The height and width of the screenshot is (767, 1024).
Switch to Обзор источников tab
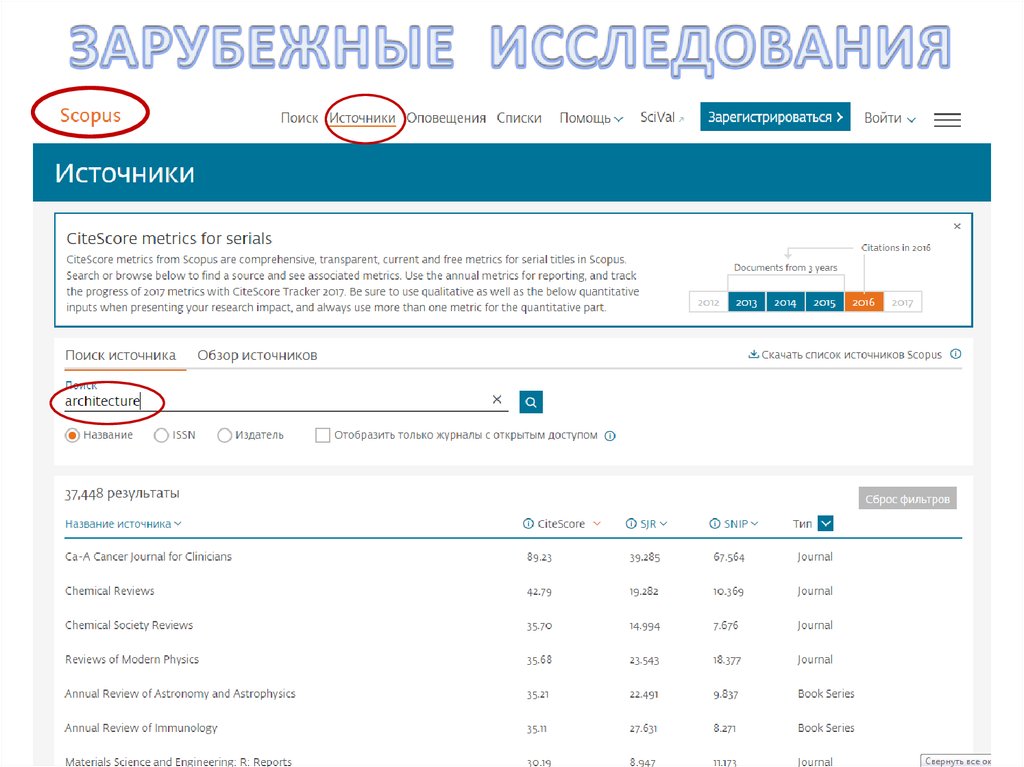click(x=257, y=355)
